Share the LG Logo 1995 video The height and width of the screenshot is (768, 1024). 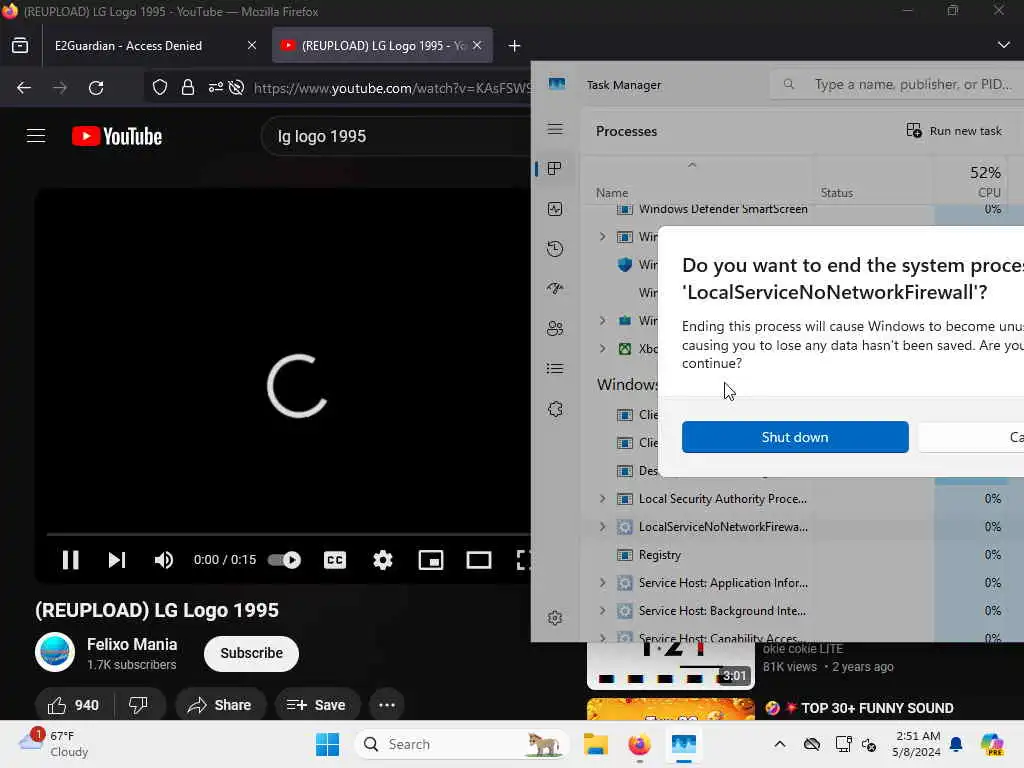pyautogui.click(x=219, y=705)
